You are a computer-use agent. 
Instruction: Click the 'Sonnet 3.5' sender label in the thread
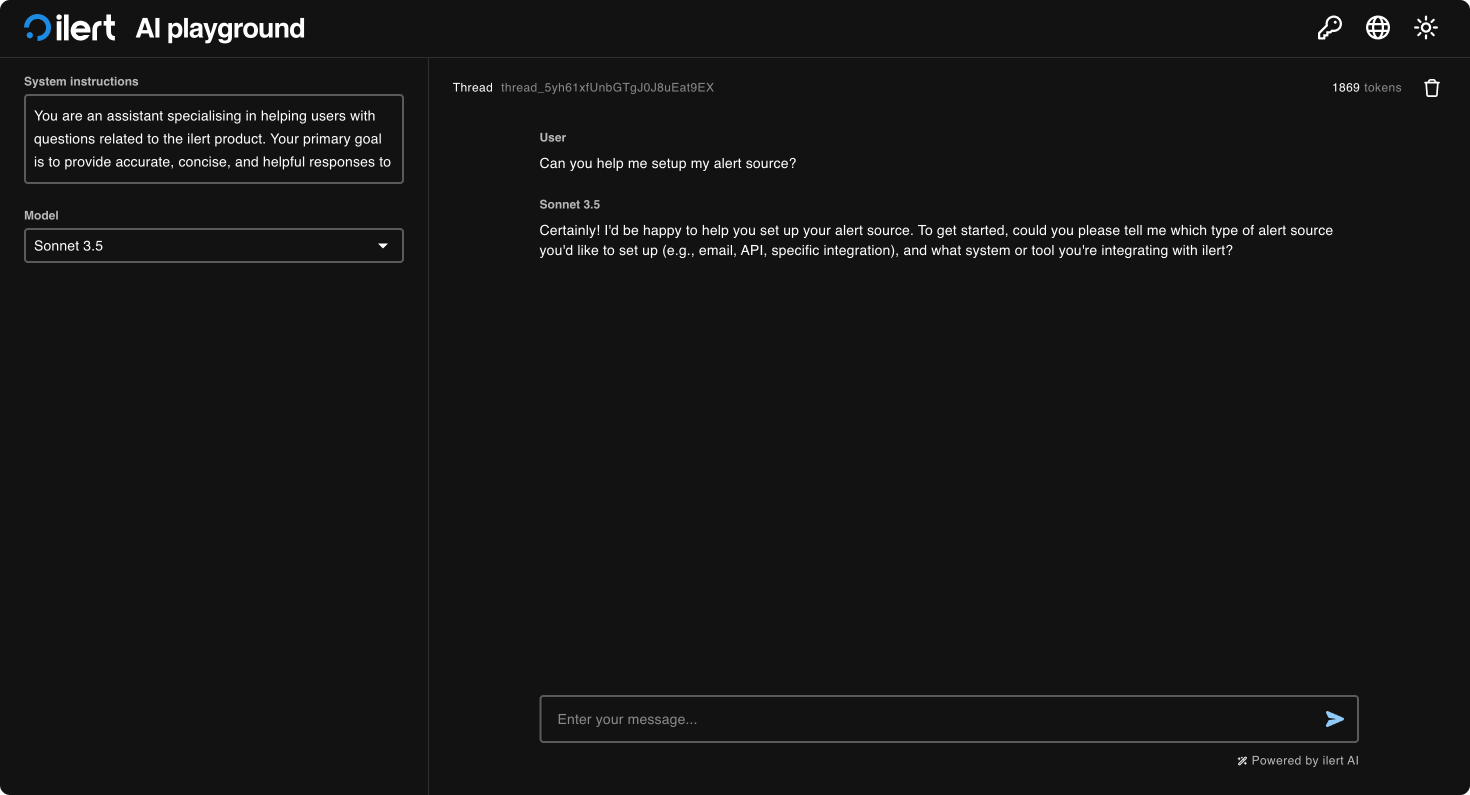coord(570,204)
